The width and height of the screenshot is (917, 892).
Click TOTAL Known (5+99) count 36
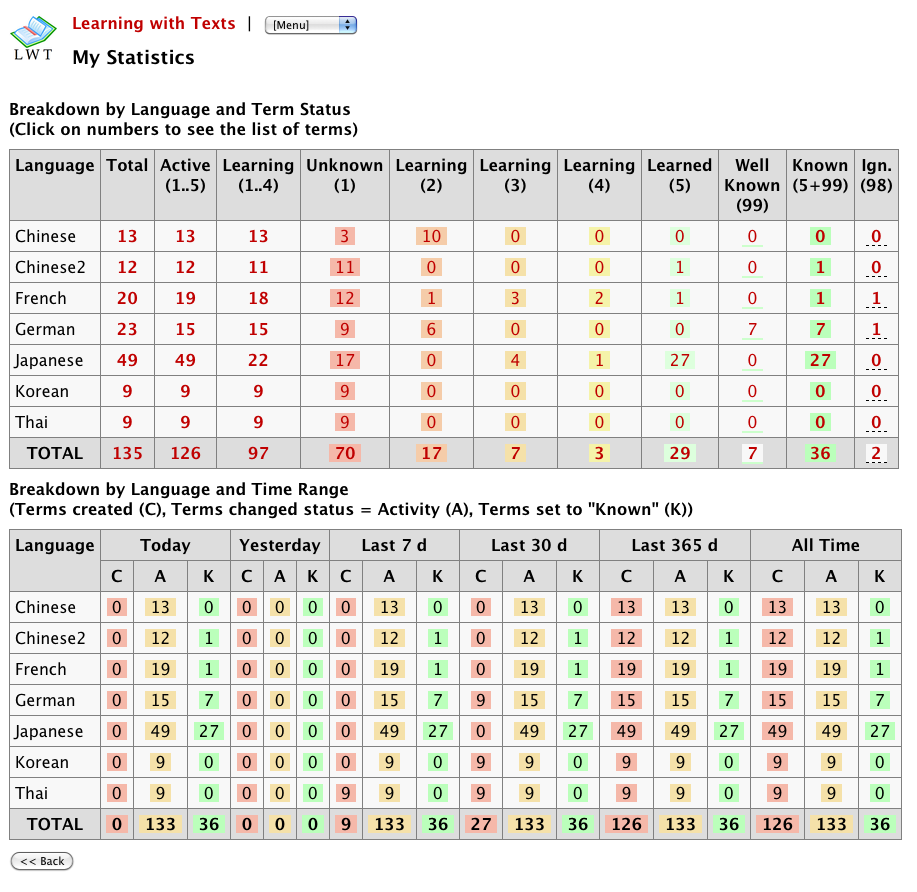[x=820, y=454]
